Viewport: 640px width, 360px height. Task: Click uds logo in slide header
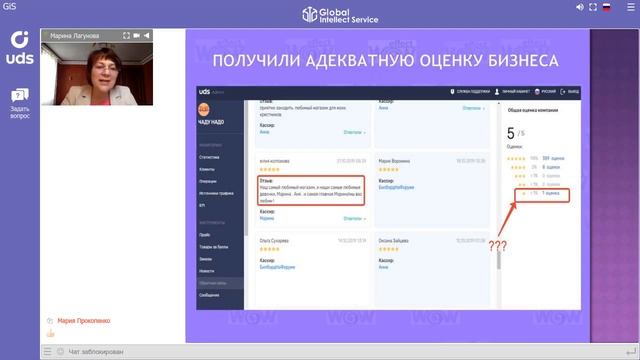click(x=204, y=91)
